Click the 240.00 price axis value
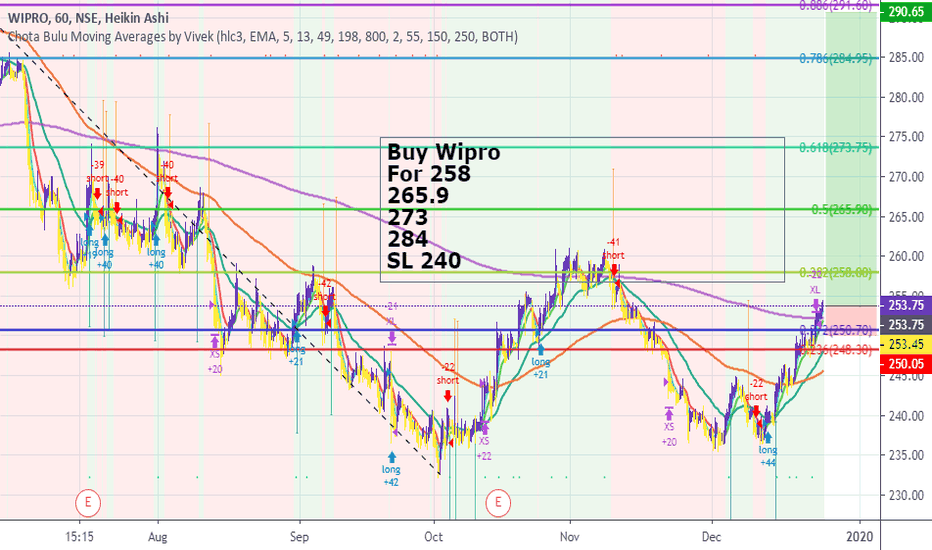Viewport: 932px width, 550px height. 906,416
